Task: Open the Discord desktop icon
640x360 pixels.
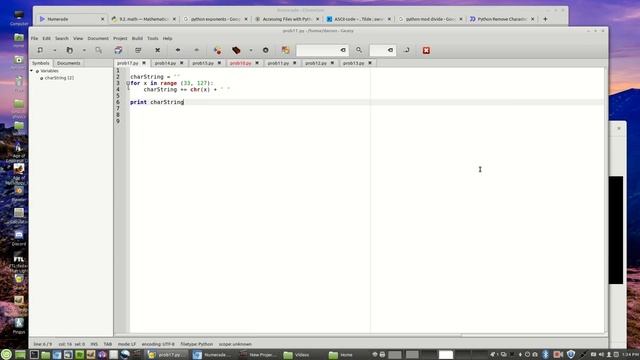Action: coord(19,238)
